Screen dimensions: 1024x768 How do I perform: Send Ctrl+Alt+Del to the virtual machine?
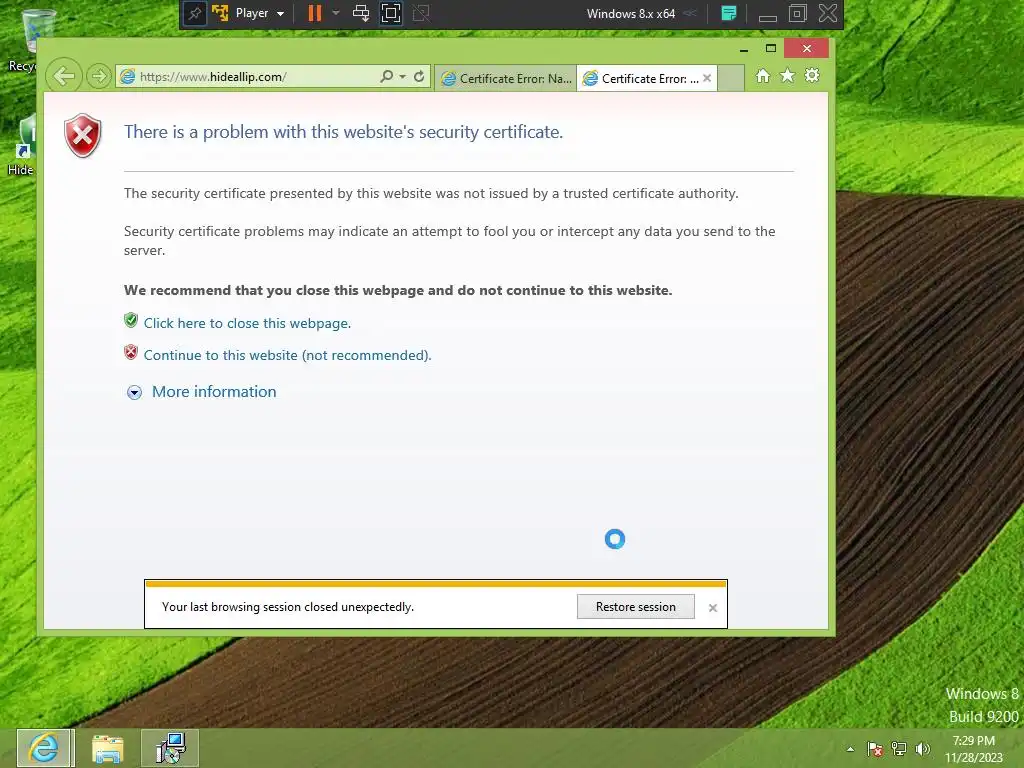coord(360,13)
